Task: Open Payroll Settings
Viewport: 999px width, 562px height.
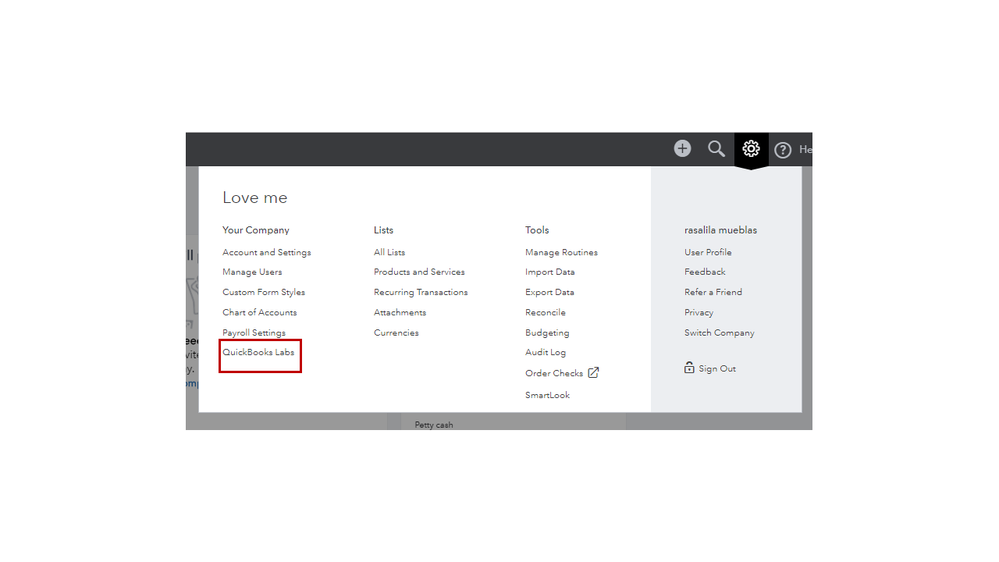Action: click(254, 333)
